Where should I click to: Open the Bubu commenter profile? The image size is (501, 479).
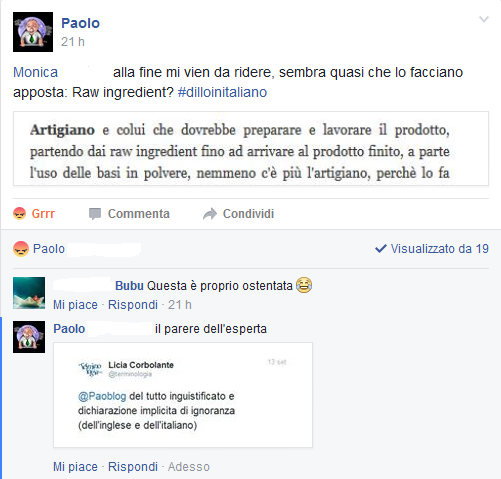pyautogui.click(x=129, y=286)
